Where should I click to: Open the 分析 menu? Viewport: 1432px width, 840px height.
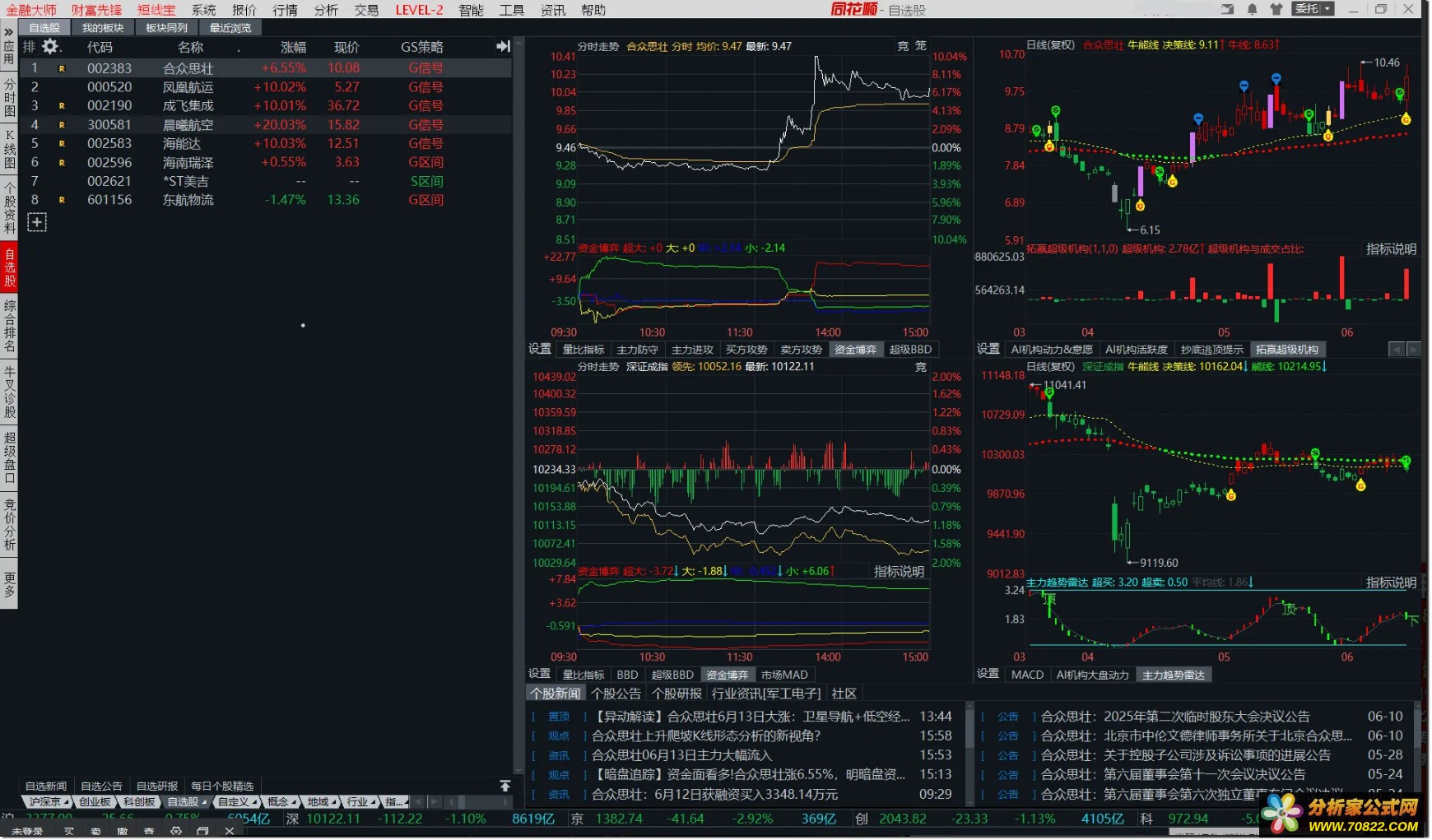tap(326, 10)
